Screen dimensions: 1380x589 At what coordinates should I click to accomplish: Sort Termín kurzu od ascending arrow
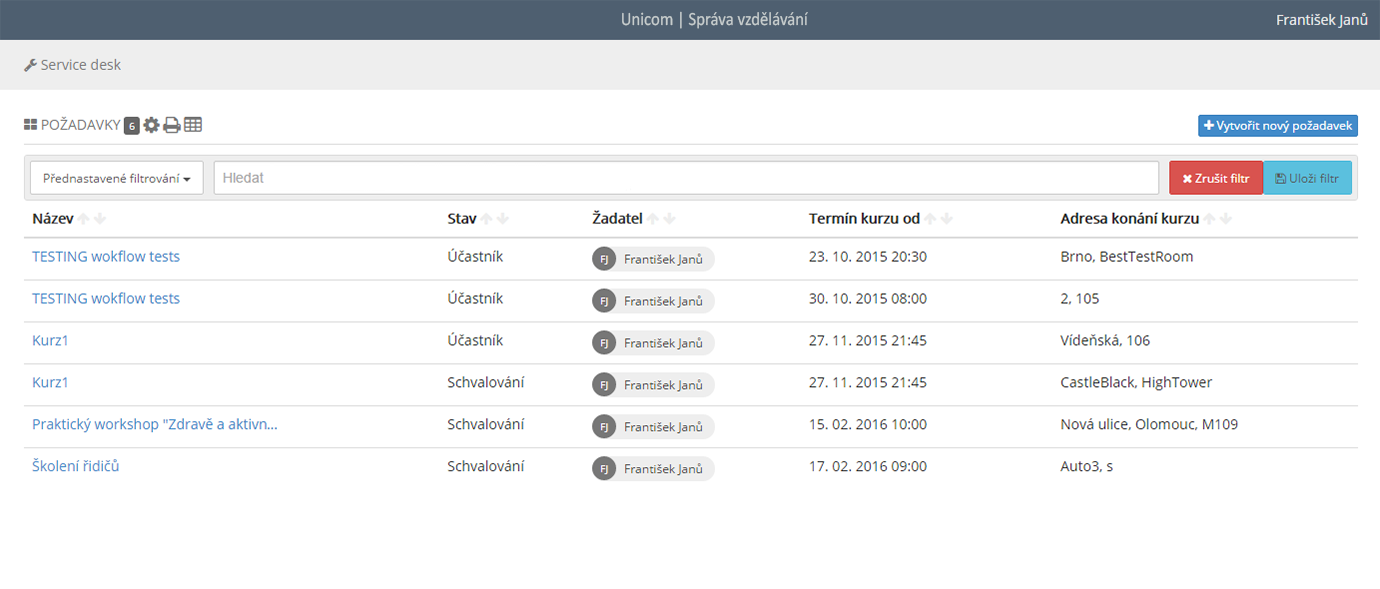(930, 219)
